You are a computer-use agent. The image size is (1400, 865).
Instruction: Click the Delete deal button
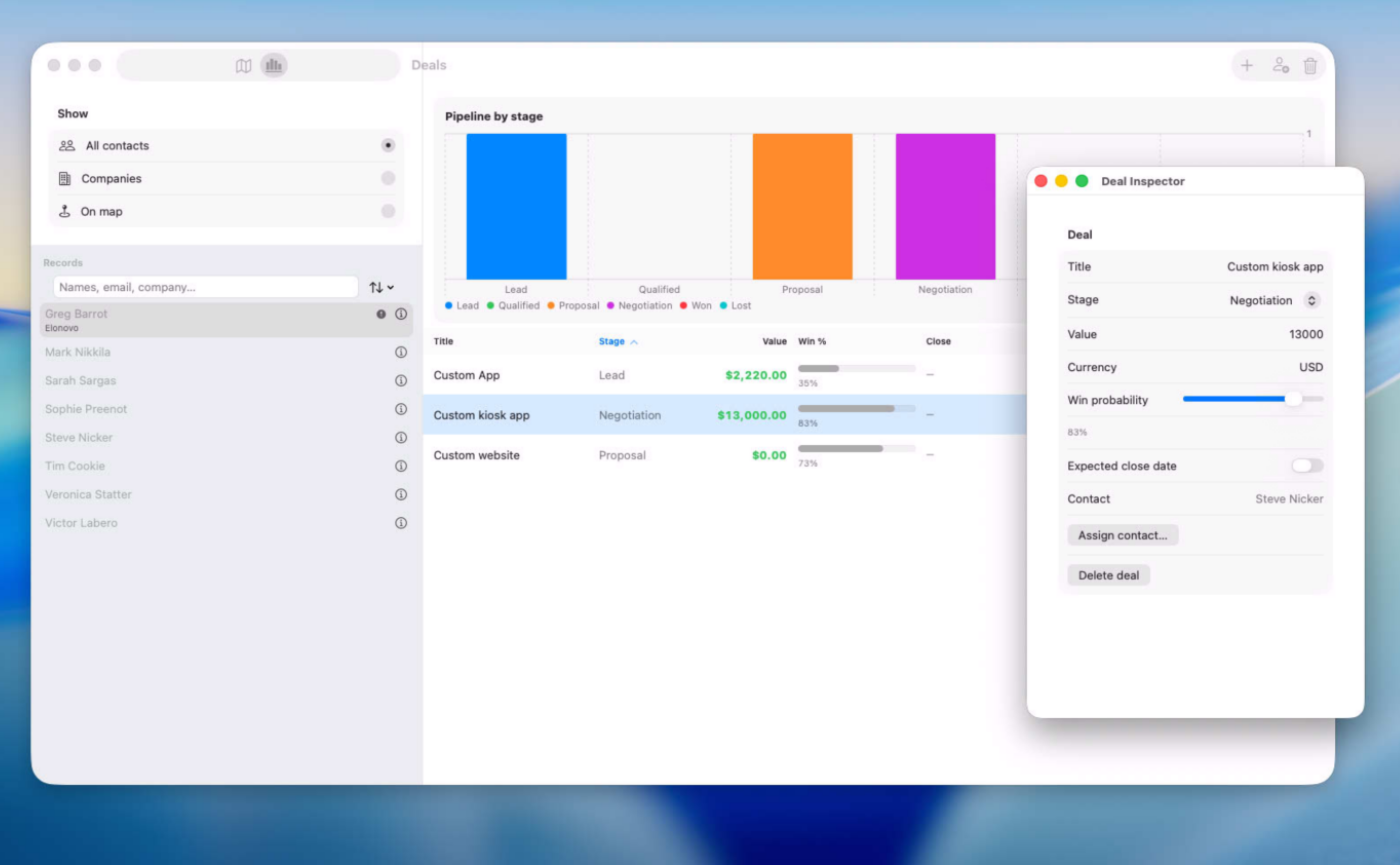1108,576
